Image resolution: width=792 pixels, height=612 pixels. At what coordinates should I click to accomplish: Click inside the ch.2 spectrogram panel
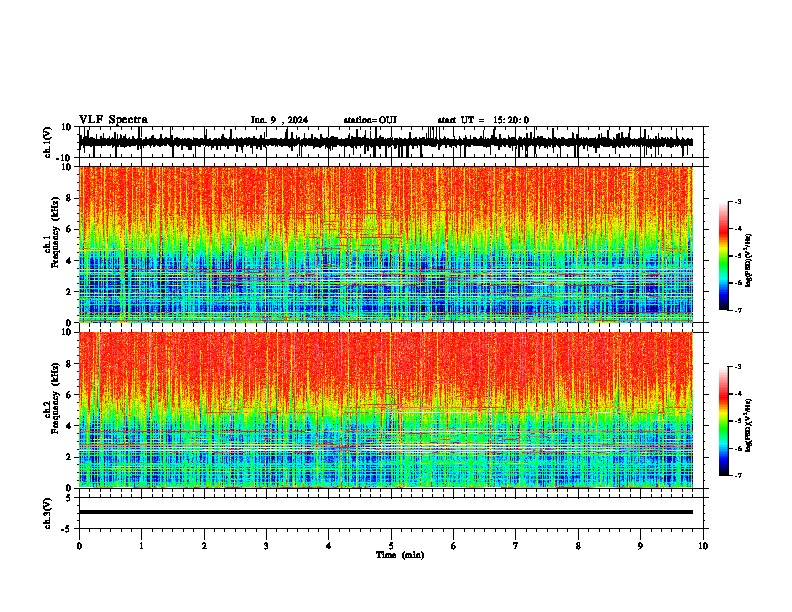pyautogui.click(x=386, y=410)
